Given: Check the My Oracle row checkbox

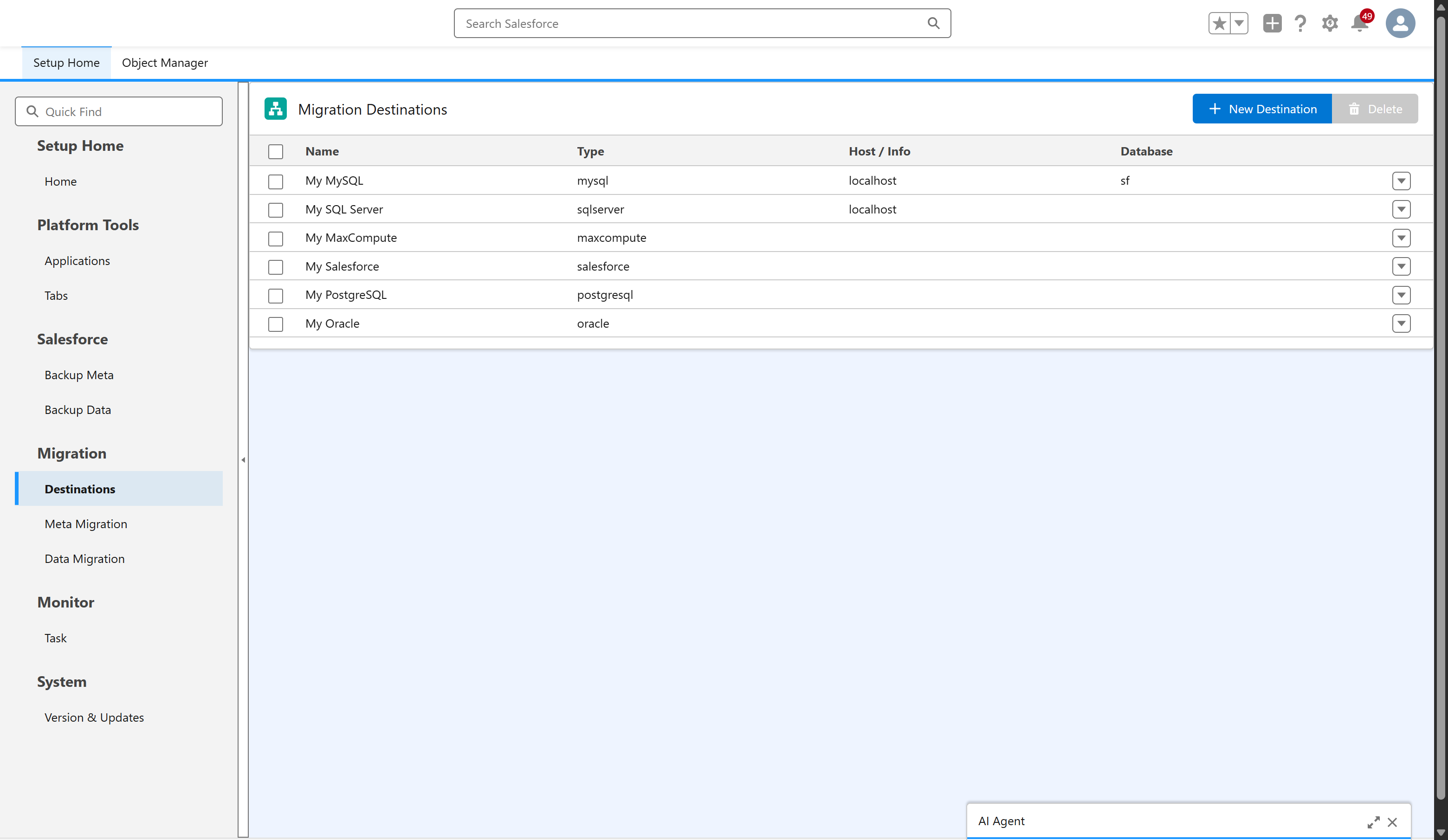Looking at the screenshot, I should pos(276,324).
